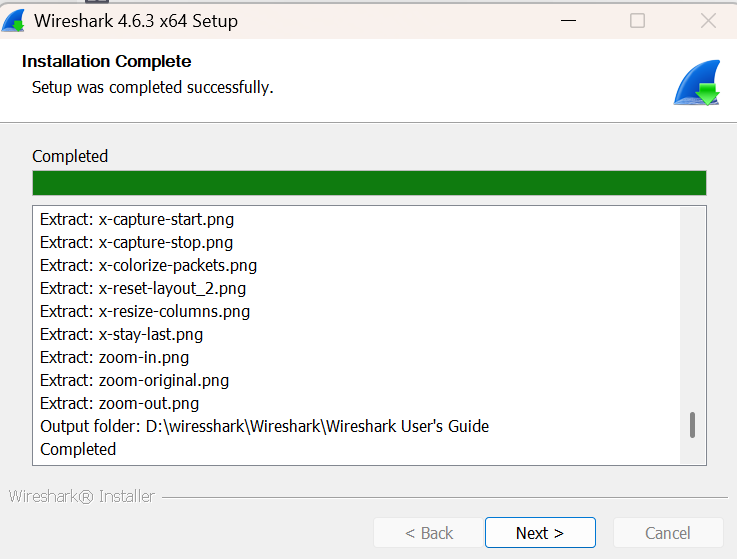Click Next to continue setup
Viewport: 737px width, 559px height.
pyautogui.click(x=540, y=533)
